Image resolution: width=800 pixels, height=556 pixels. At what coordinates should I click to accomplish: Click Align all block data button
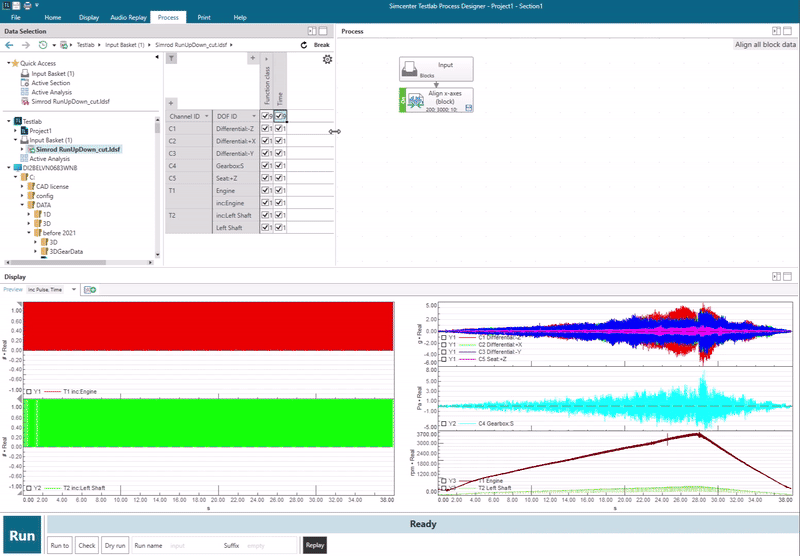point(765,45)
